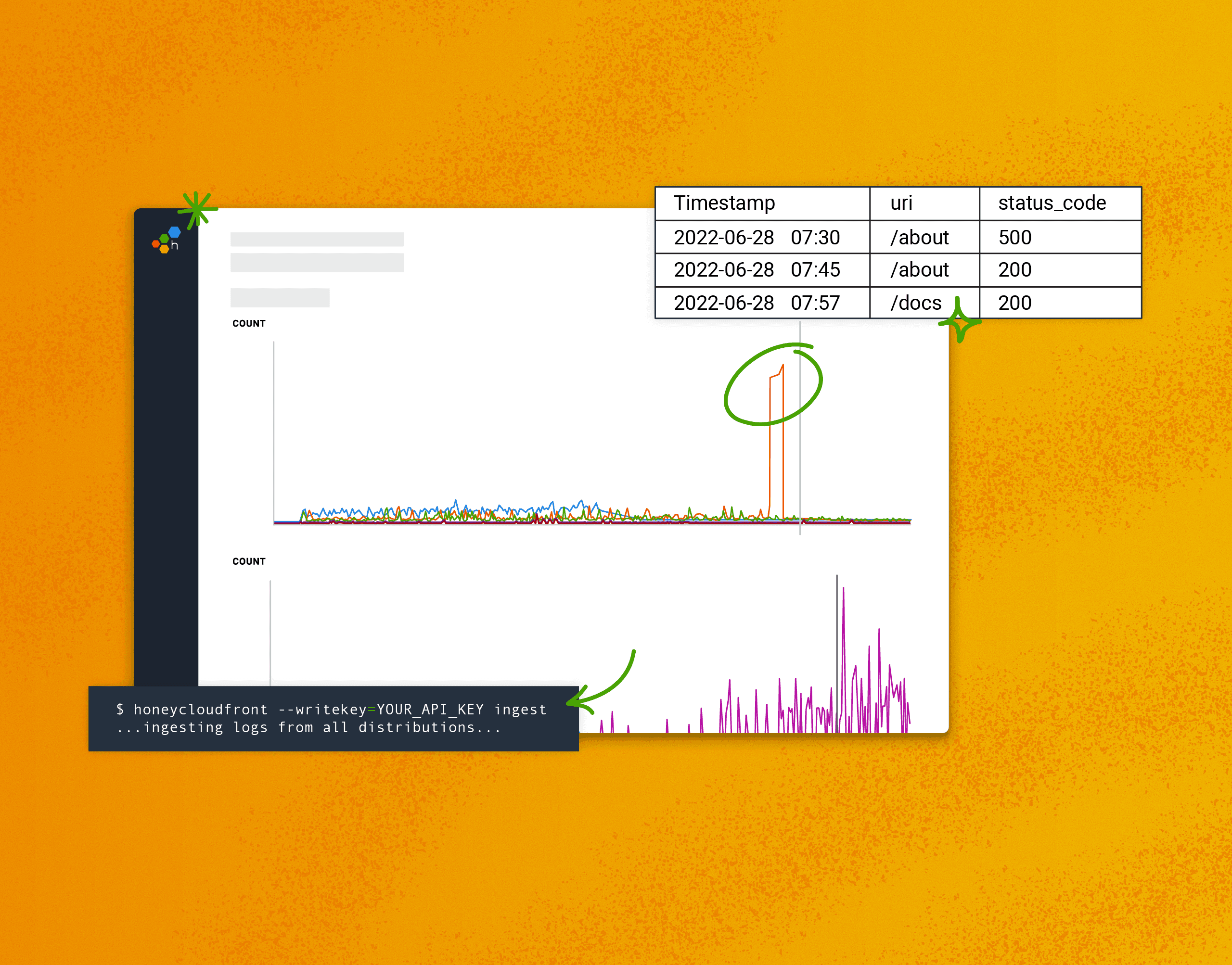
Task: Click the uri column header
Action: point(901,203)
